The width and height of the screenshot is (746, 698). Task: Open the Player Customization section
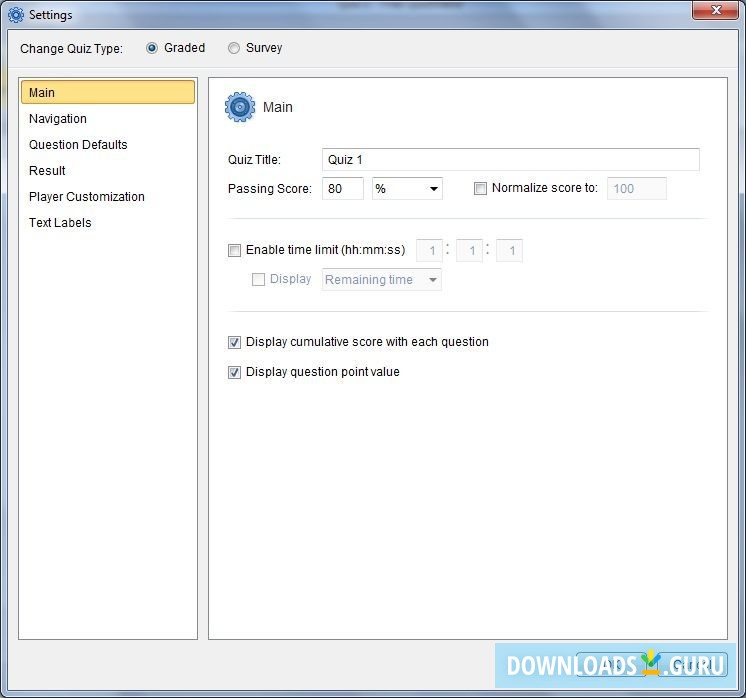click(x=108, y=197)
